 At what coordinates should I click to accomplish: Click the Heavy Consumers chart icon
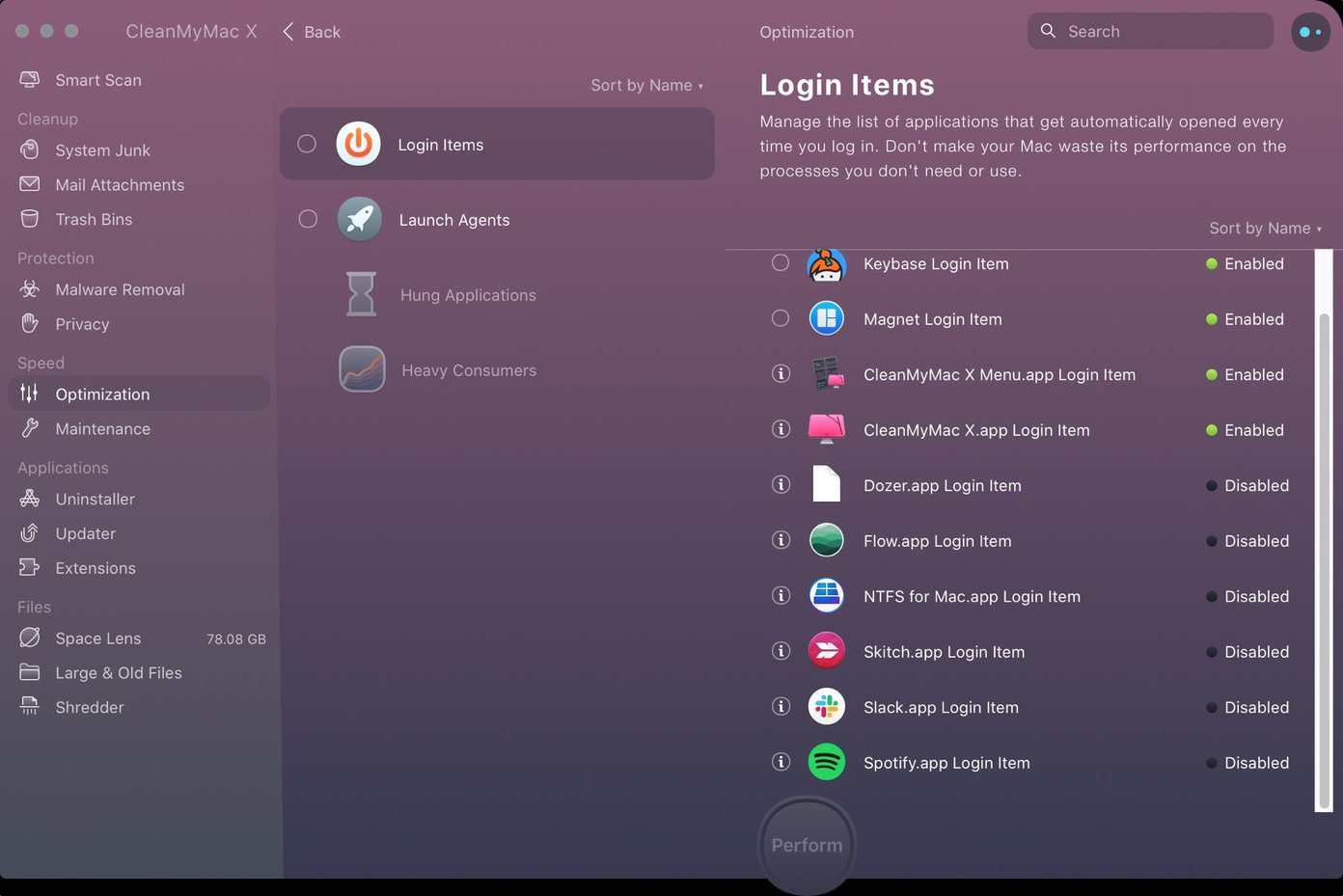tap(362, 369)
